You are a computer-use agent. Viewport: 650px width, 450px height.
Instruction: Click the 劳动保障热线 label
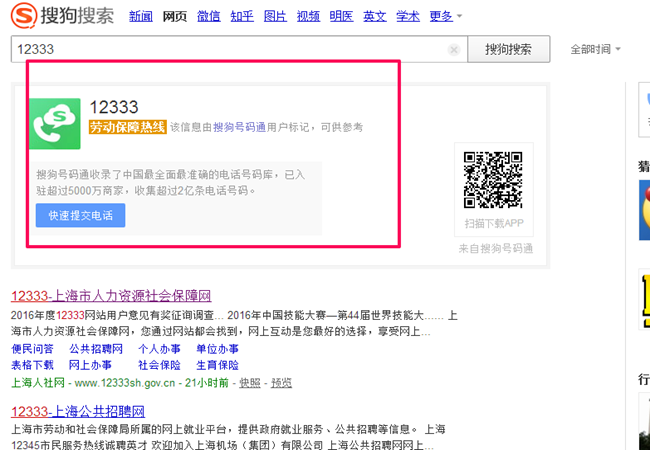(128, 127)
